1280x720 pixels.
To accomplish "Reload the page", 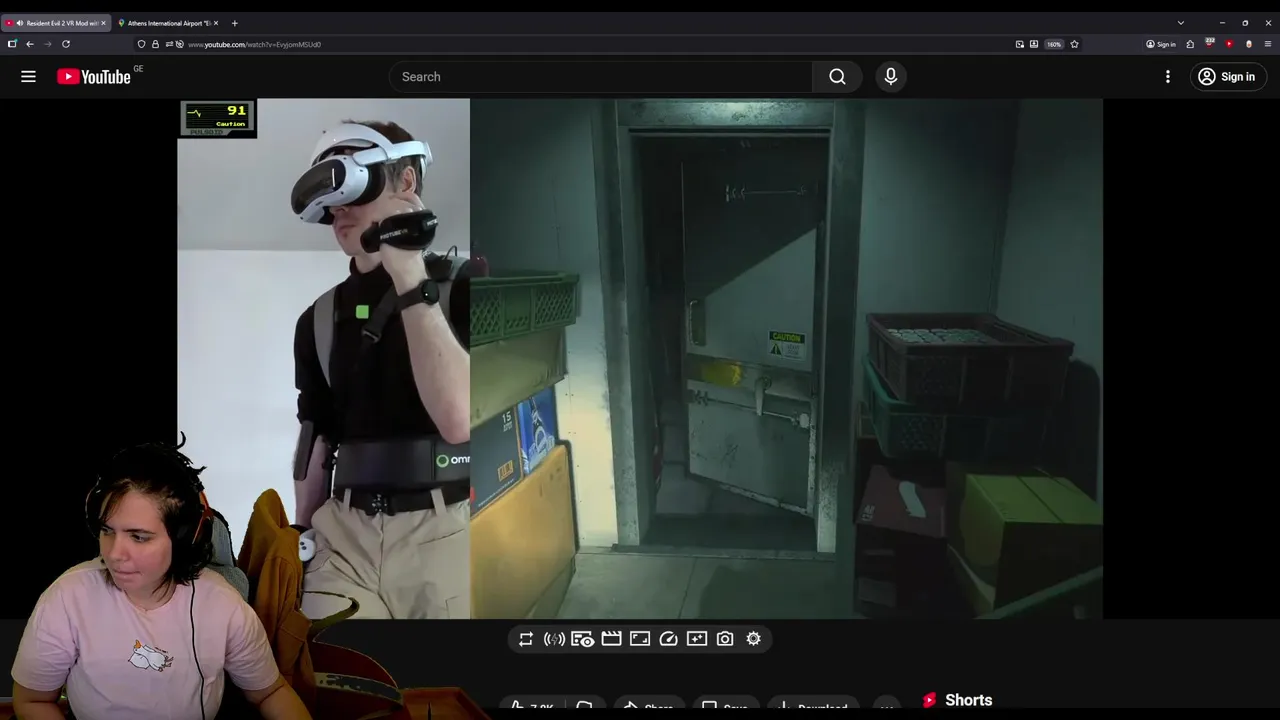I will tap(66, 44).
